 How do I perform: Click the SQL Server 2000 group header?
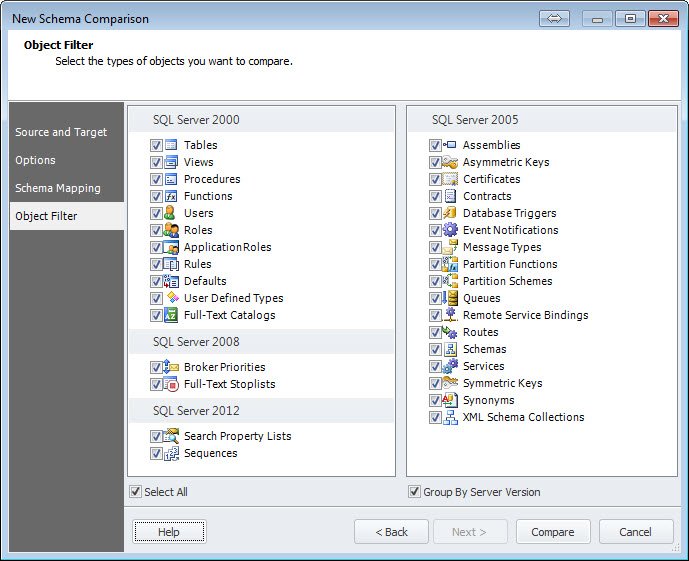(262, 120)
